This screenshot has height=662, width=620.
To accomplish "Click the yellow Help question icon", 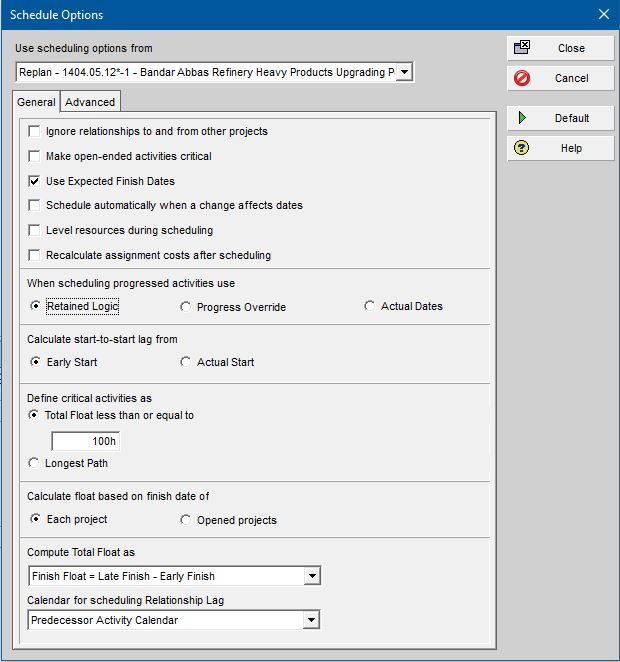I will (x=522, y=148).
